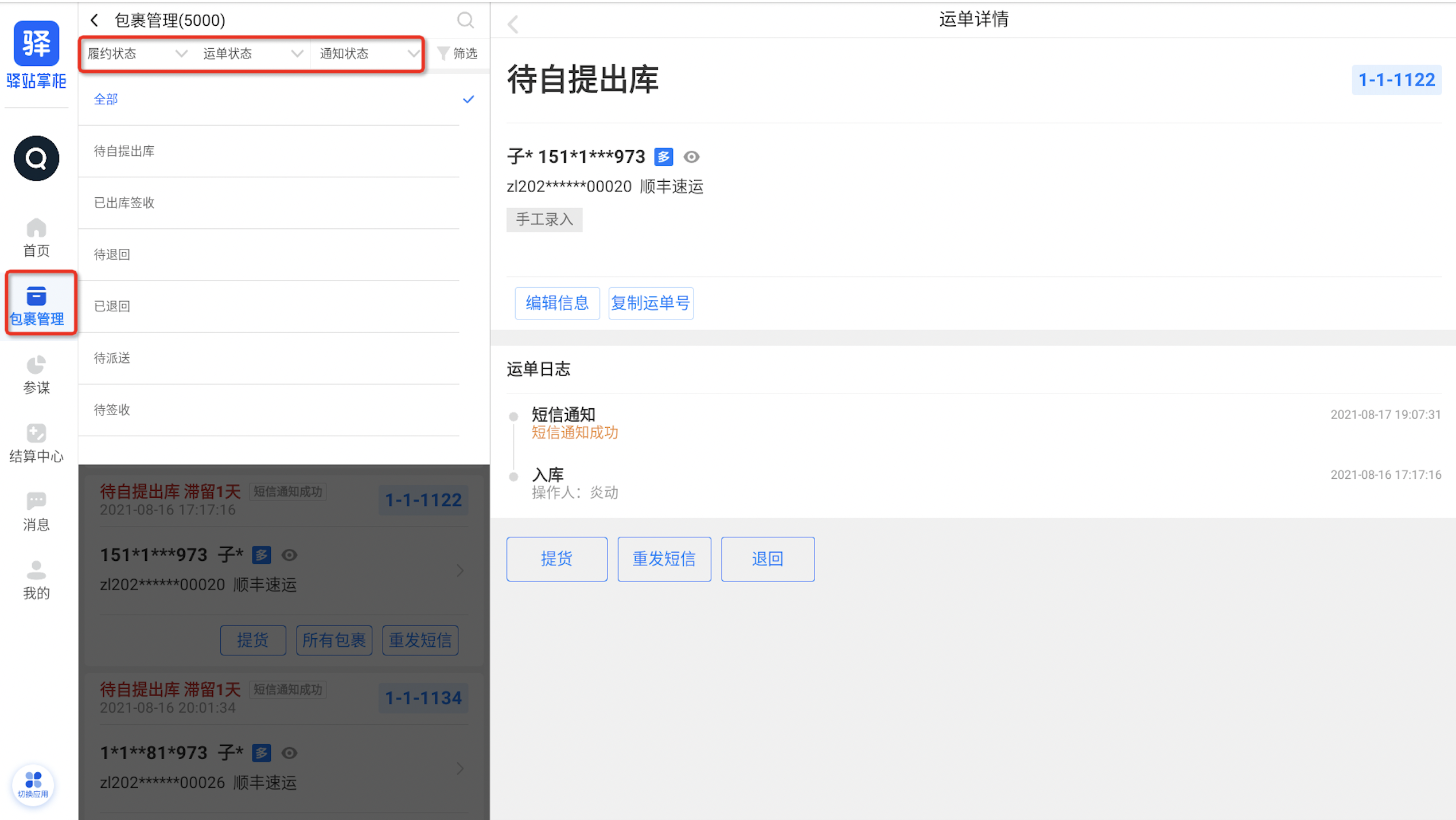Open card chevron for zl202******00020
Image resolution: width=1456 pixels, height=820 pixels.
coord(460,571)
